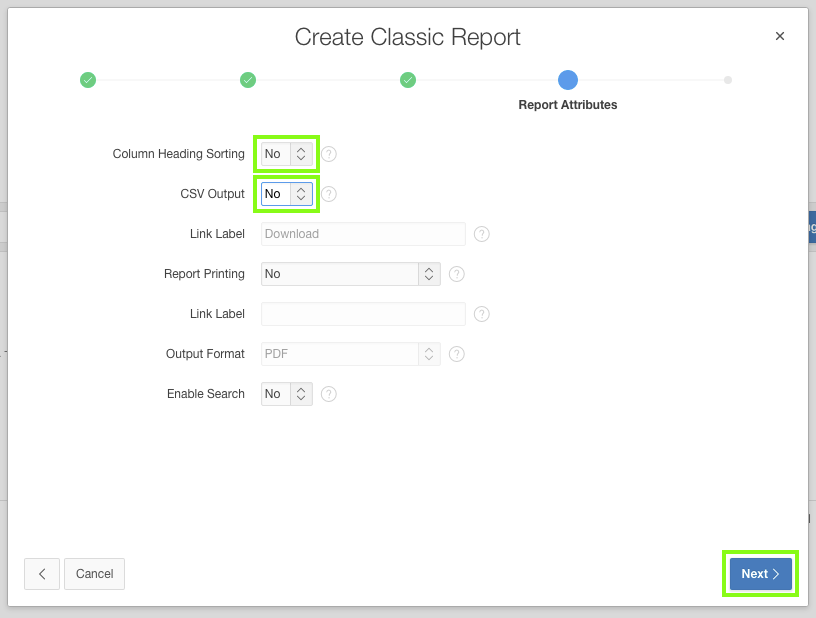
Task: Click the Next button
Action: pos(759,574)
